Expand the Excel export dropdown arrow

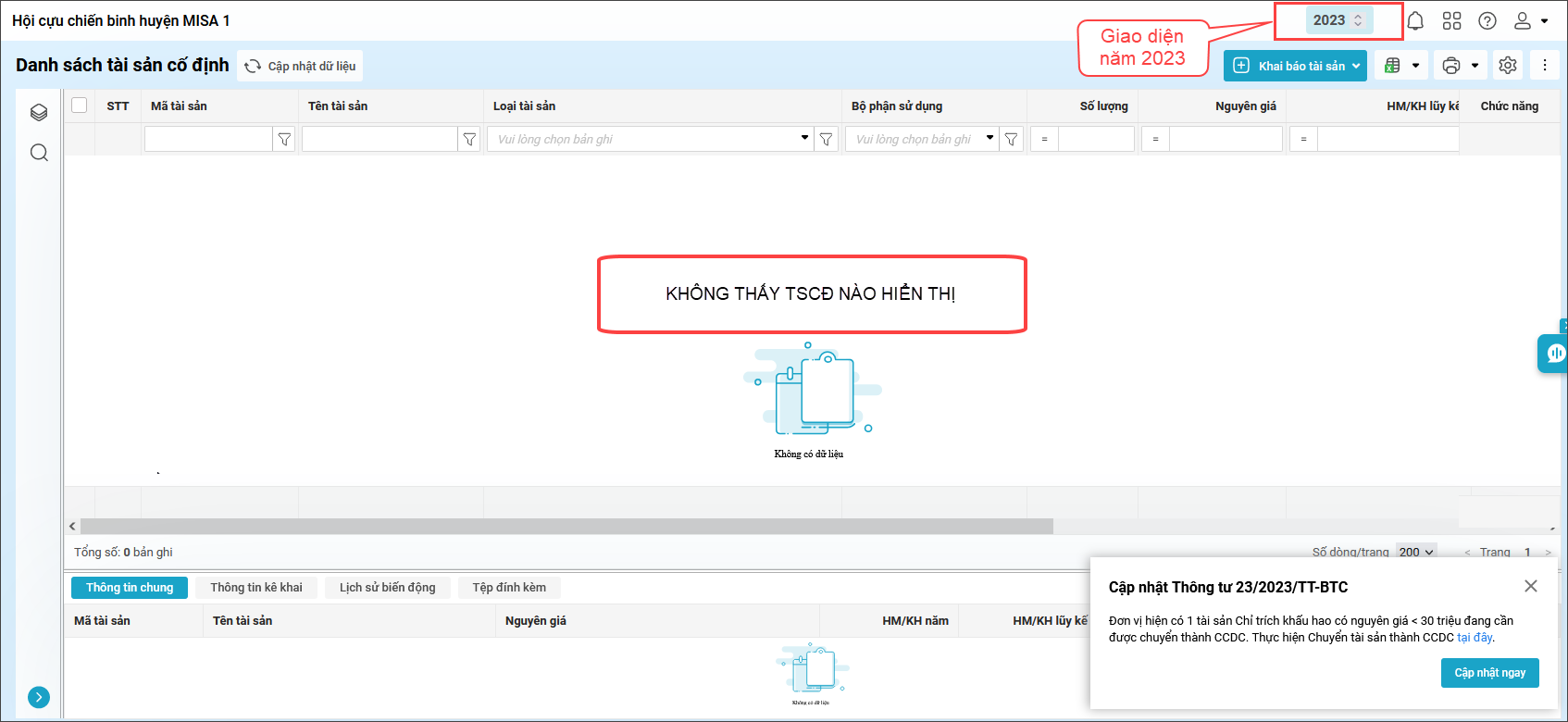[x=1415, y=66]
